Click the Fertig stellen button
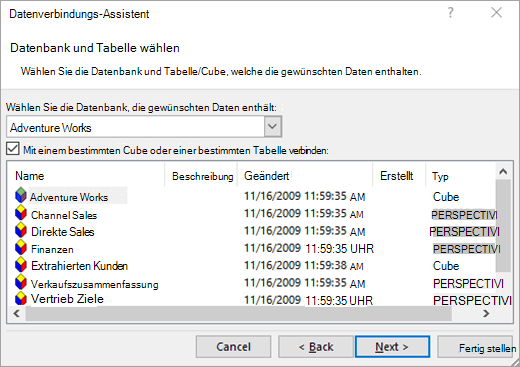Screen dimensions: 520x367 click(475, 347)
